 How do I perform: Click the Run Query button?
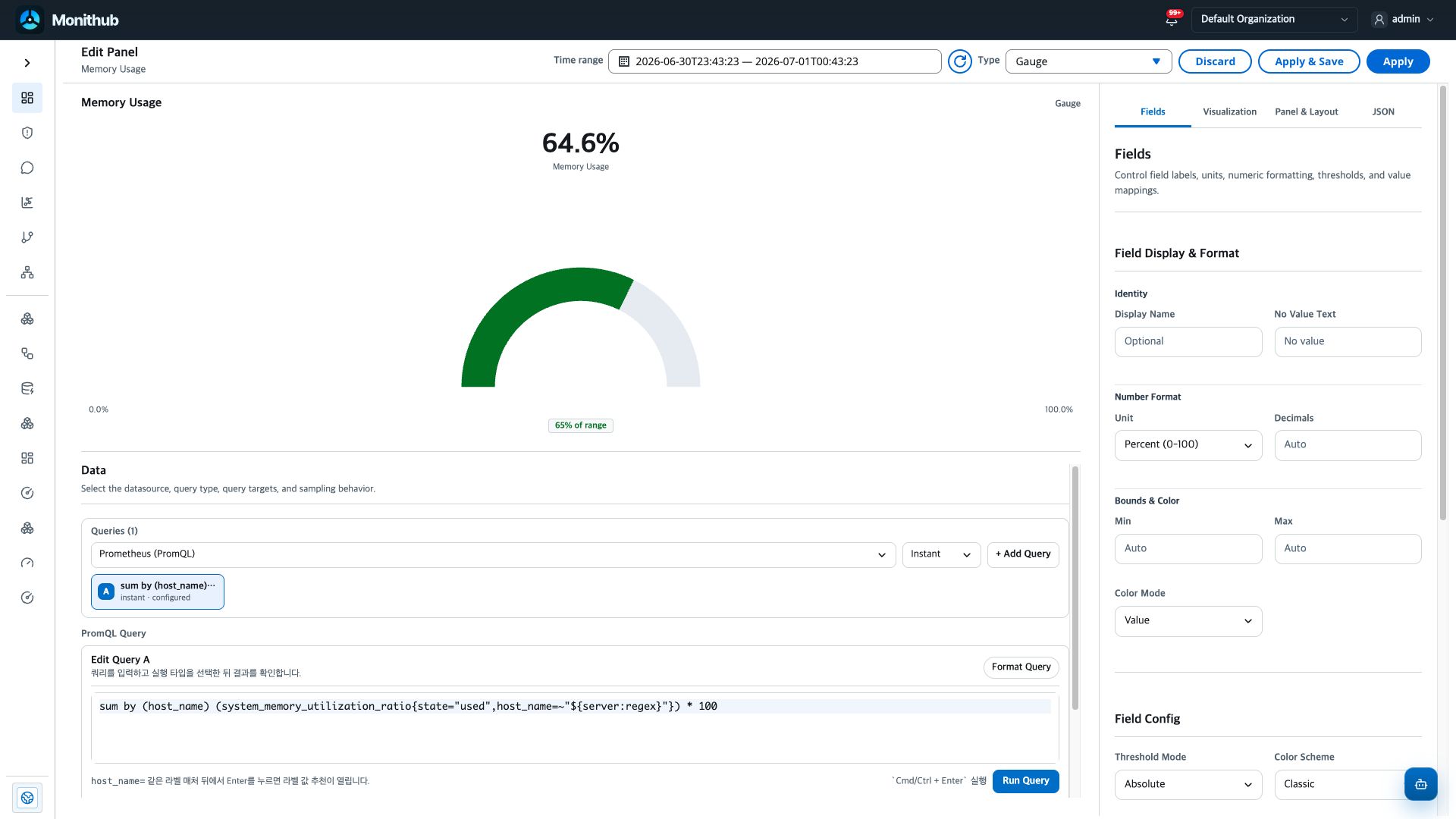[1025, 781]
